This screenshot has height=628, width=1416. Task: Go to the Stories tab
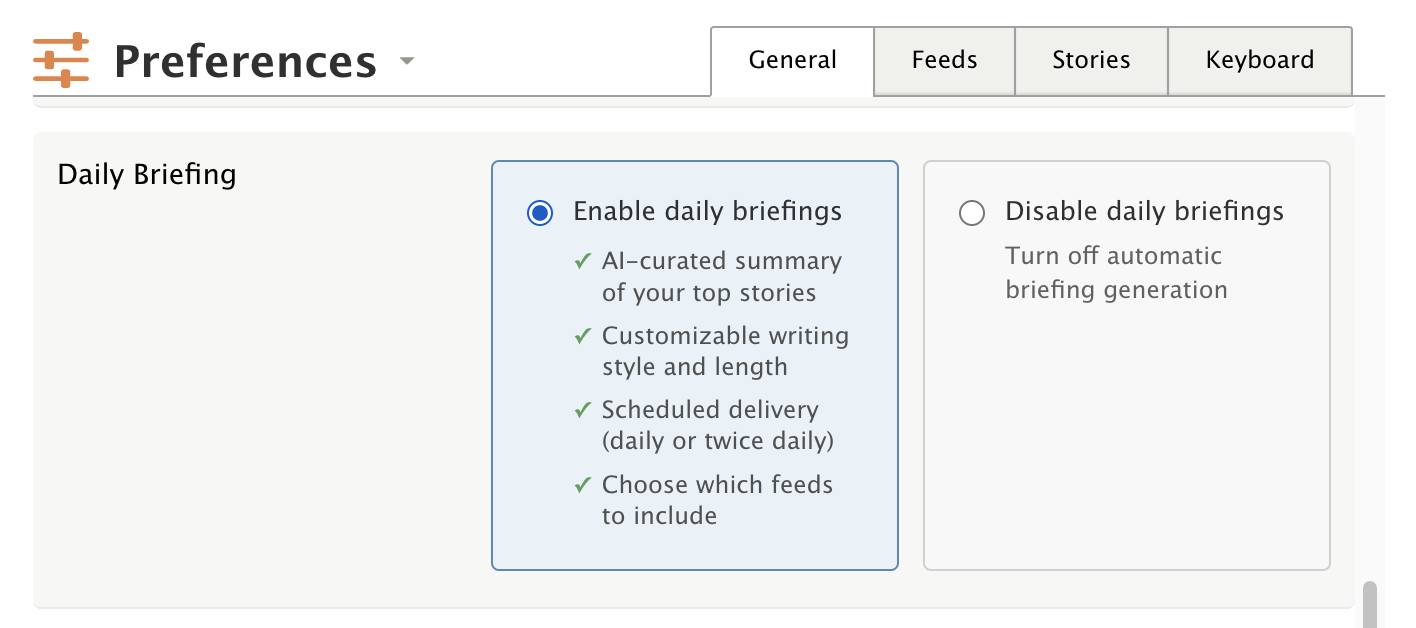(1091, 61)
